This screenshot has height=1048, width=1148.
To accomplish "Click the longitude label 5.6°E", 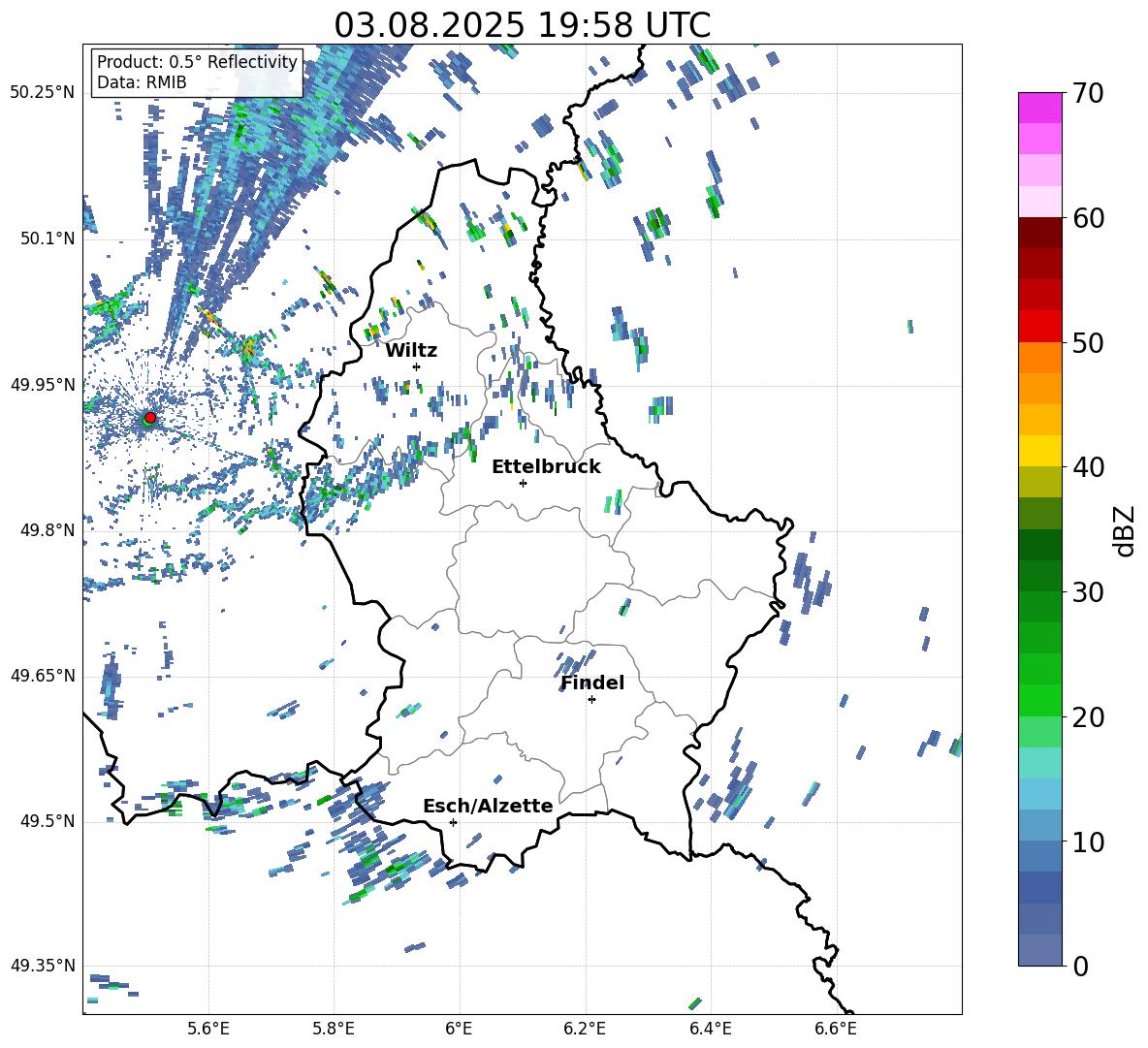I will point(208,1029).
